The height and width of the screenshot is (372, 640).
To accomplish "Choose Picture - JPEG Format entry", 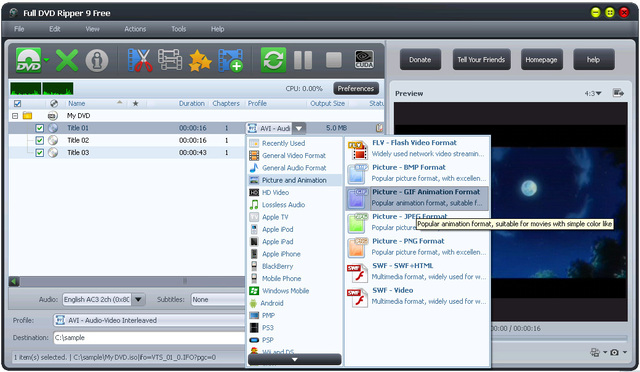I will click(417, 222).
